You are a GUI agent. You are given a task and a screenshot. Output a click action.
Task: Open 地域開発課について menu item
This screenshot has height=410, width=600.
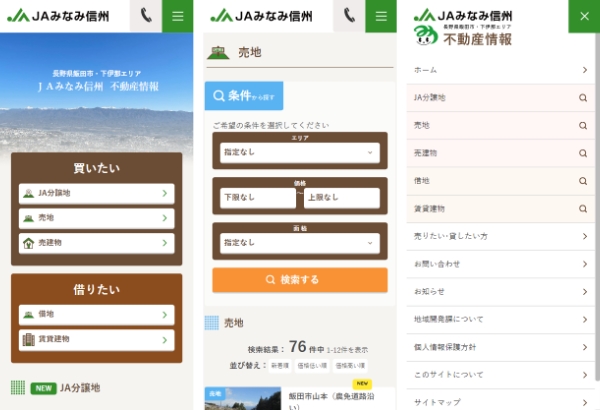[x=501, y=319]
